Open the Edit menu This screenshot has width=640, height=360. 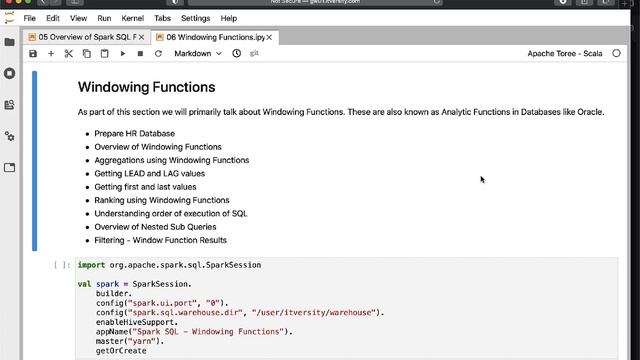pos(53,18)
